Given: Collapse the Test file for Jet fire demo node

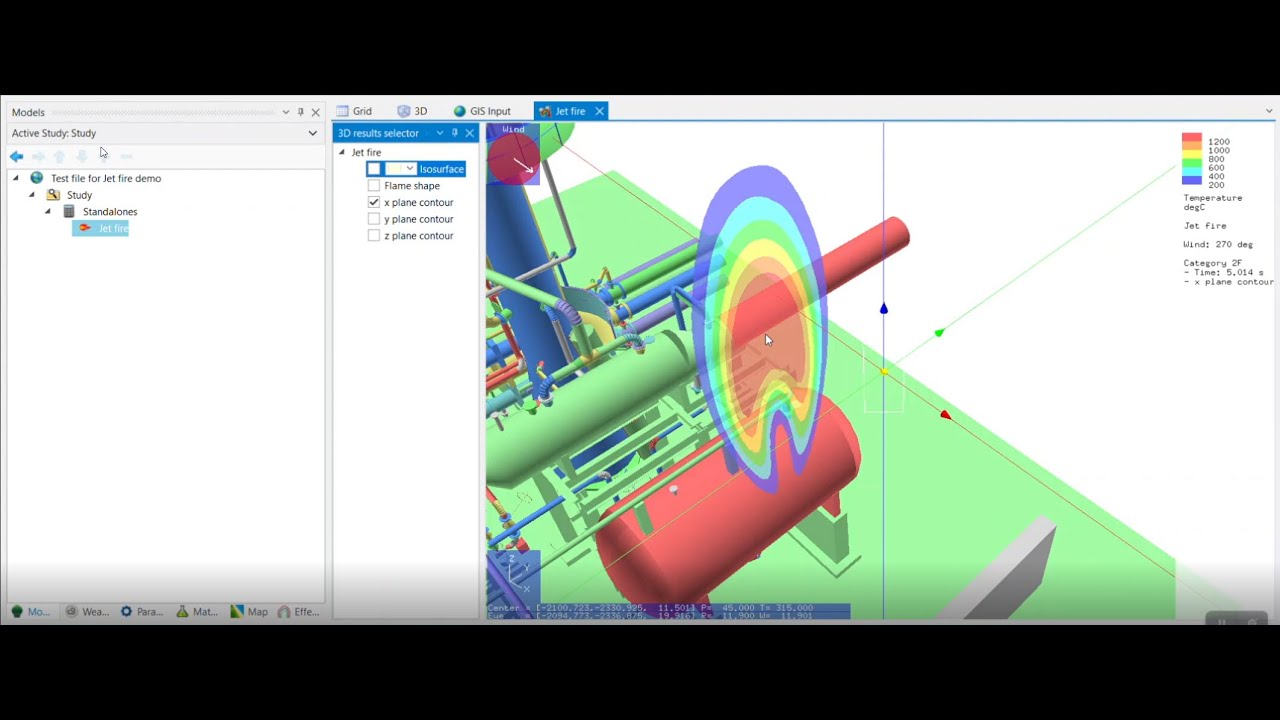Looking at the screenshot, I should [x=15, y=178].
